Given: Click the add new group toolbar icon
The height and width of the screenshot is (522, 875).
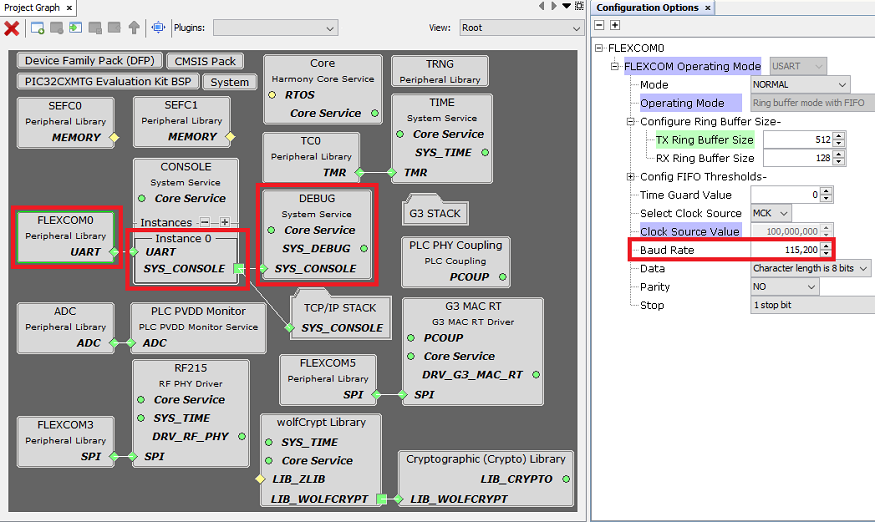Looking at the screenshot, I should [37, 28].
